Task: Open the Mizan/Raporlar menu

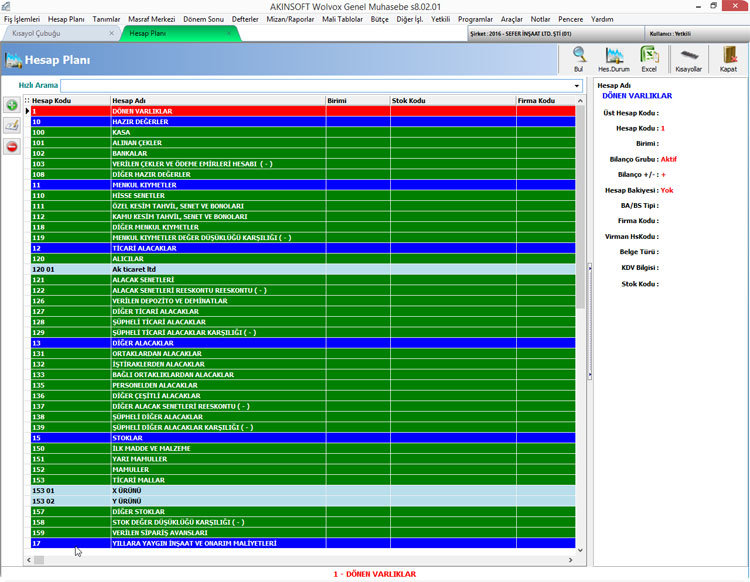Action: 290,19
